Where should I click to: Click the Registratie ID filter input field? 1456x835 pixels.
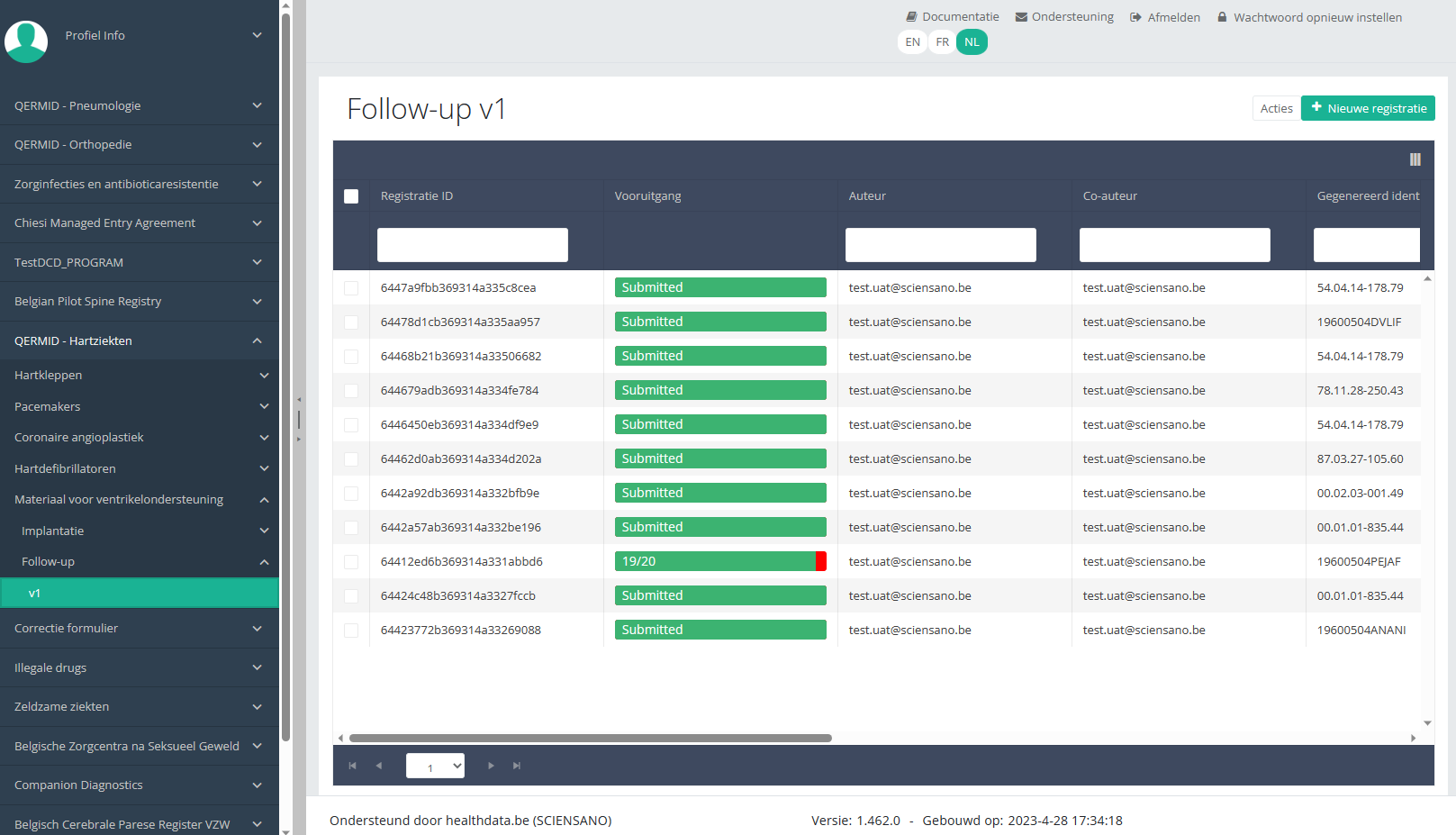[x=472, y=245]
